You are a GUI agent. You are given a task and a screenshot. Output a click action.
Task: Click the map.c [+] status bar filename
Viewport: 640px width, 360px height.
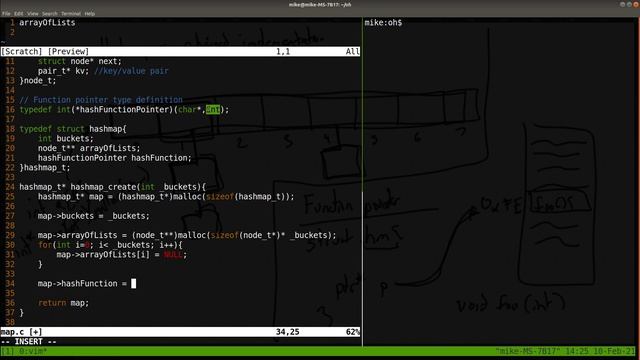(21, 332)
